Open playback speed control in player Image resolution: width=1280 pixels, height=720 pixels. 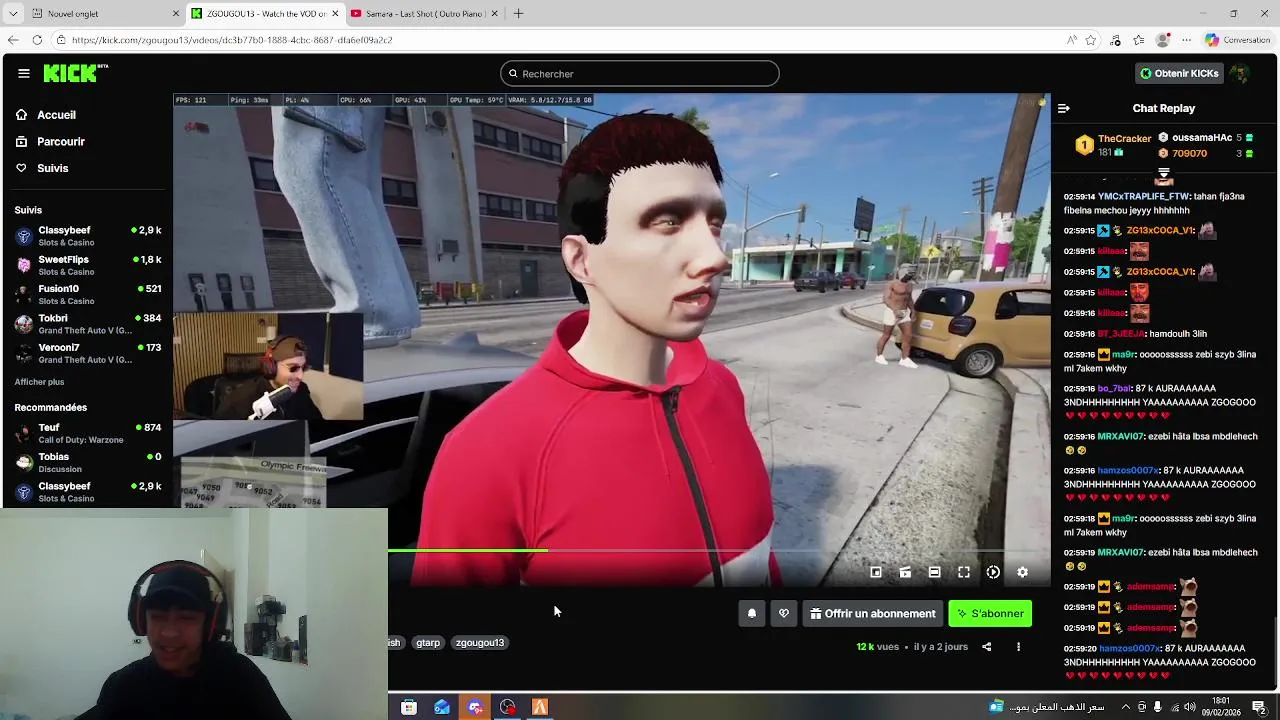pyautogui.click(x=993, y=572)
